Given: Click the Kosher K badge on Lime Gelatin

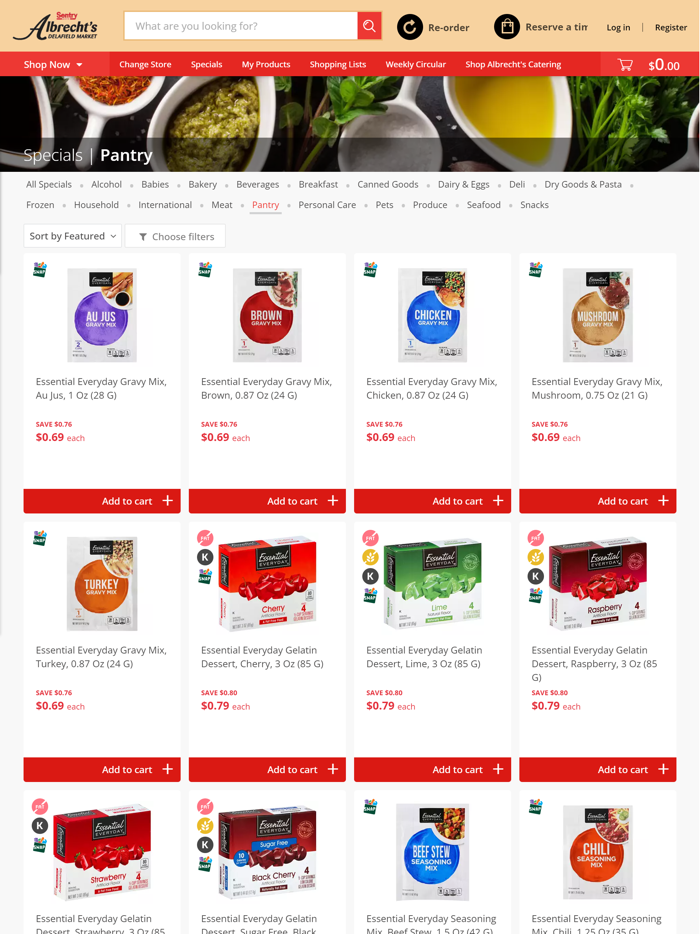Looking at the screenshot, I should [371, 576].
